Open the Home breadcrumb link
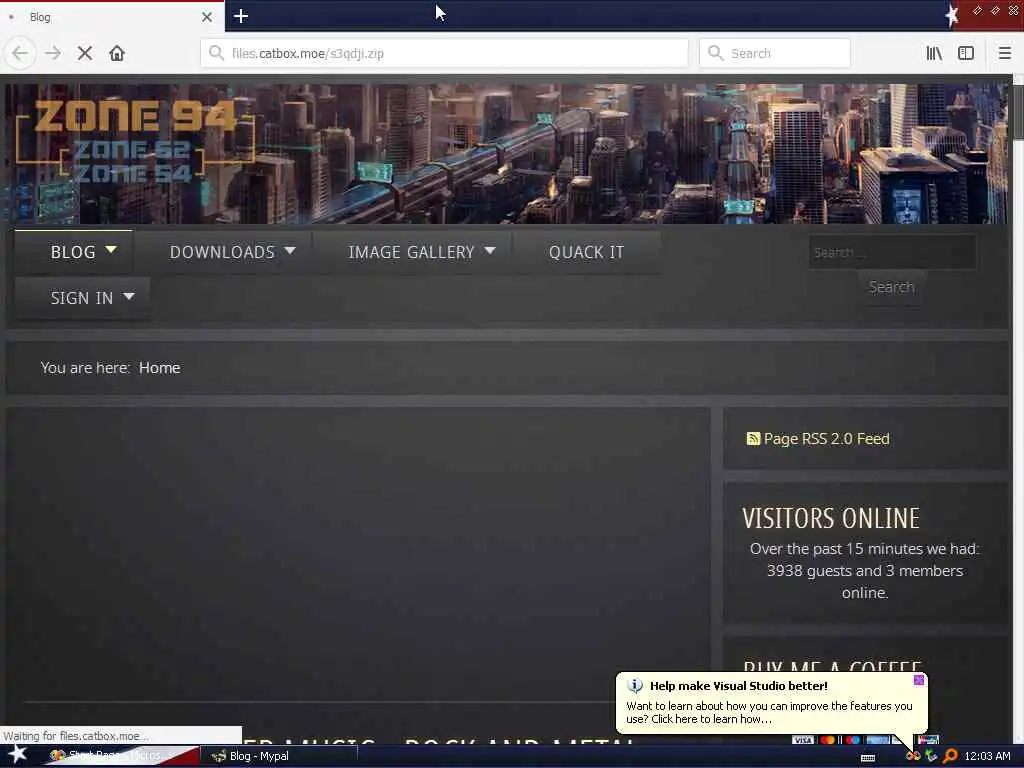This screenshot has height=768, width=1024. (159, 368)
